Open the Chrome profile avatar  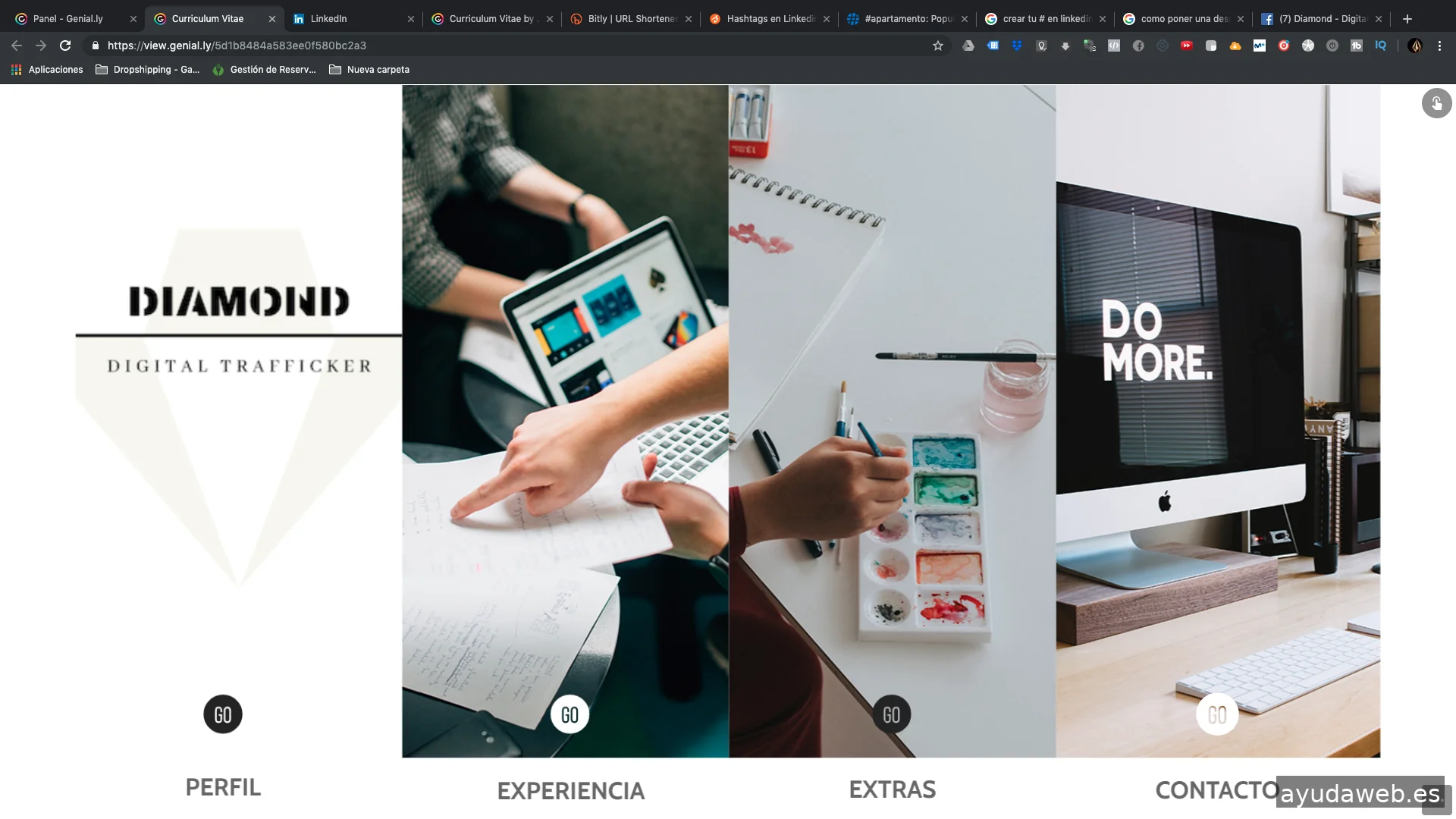pos(1415,45)
